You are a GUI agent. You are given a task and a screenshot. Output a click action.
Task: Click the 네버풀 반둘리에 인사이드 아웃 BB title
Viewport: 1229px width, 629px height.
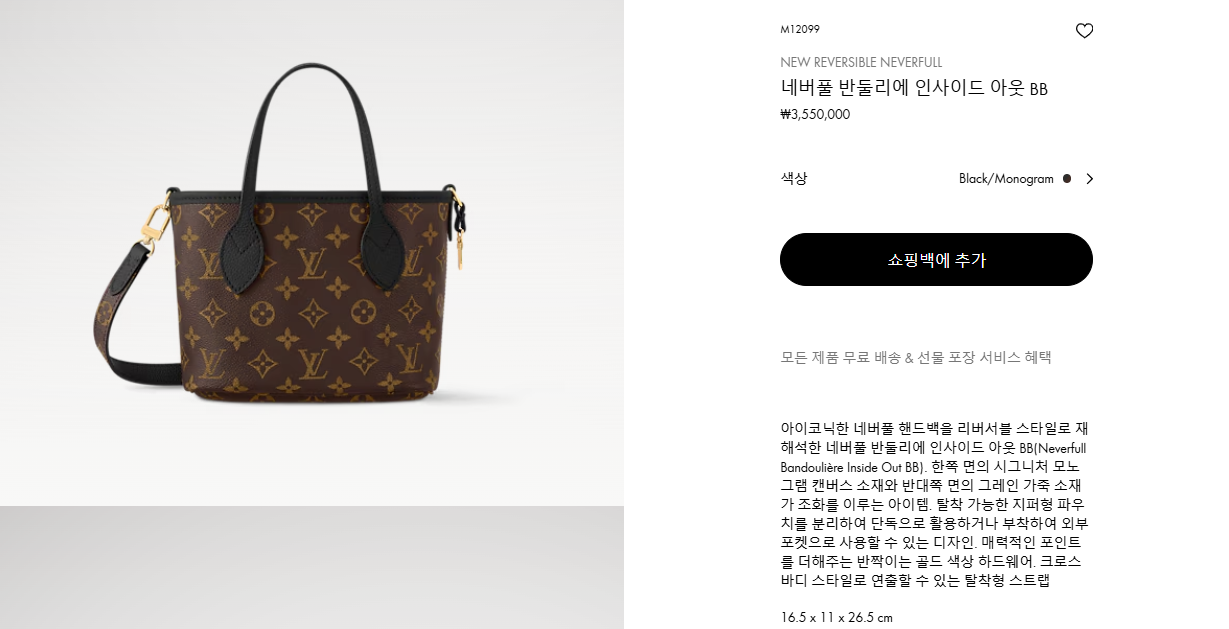click(914, 88)
